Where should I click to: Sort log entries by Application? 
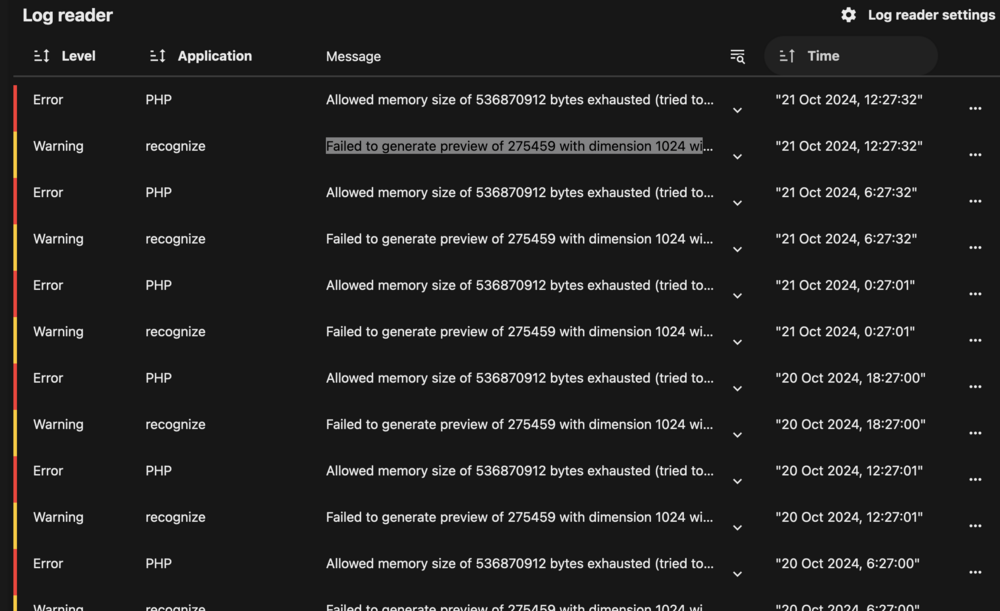(201, 56)
